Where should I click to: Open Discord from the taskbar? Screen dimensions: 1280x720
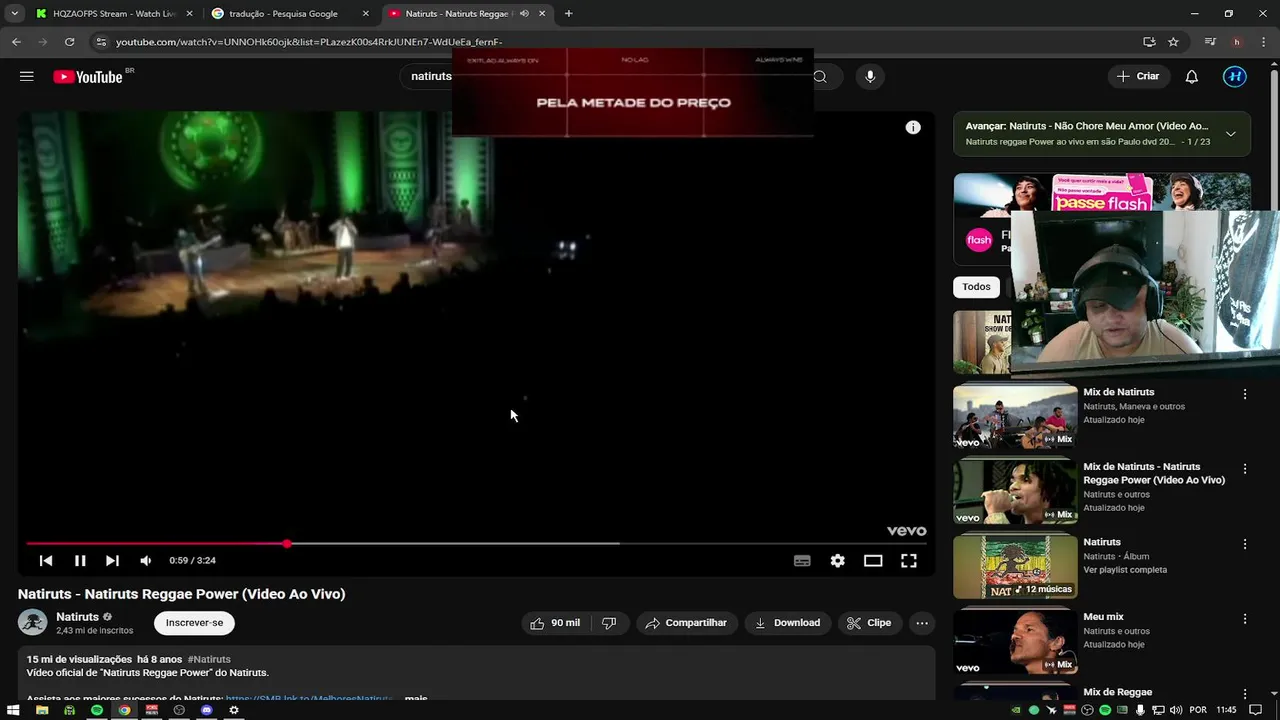(x=207, y=710)
